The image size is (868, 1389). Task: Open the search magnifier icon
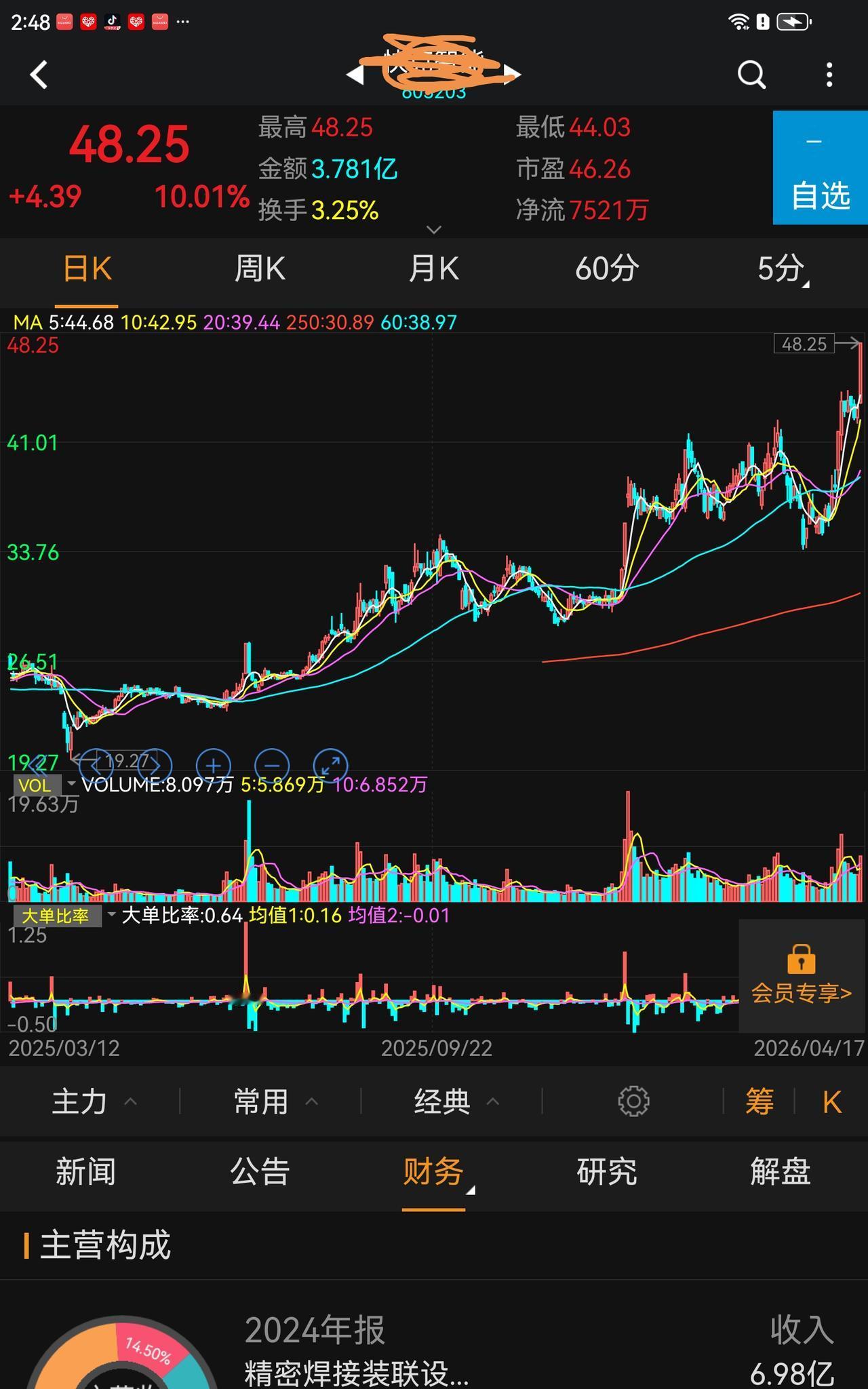(751, 75)
